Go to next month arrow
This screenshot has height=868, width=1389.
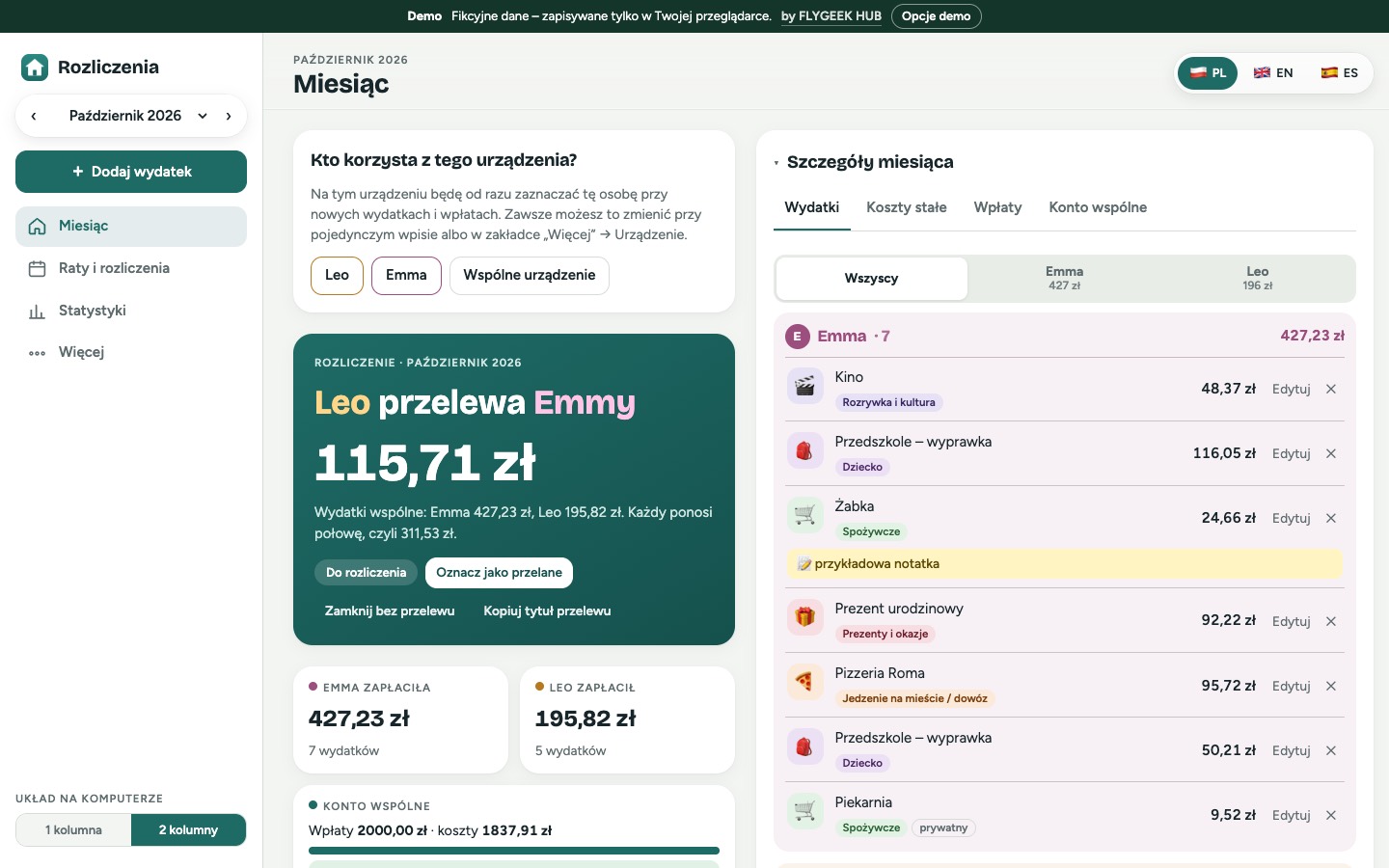click(x=229, y=116)
